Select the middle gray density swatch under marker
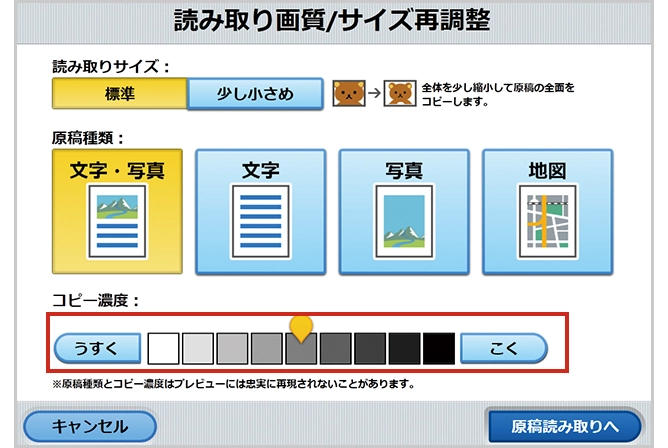The height and width of the screenshot is (448, 668). pos(301,351)
